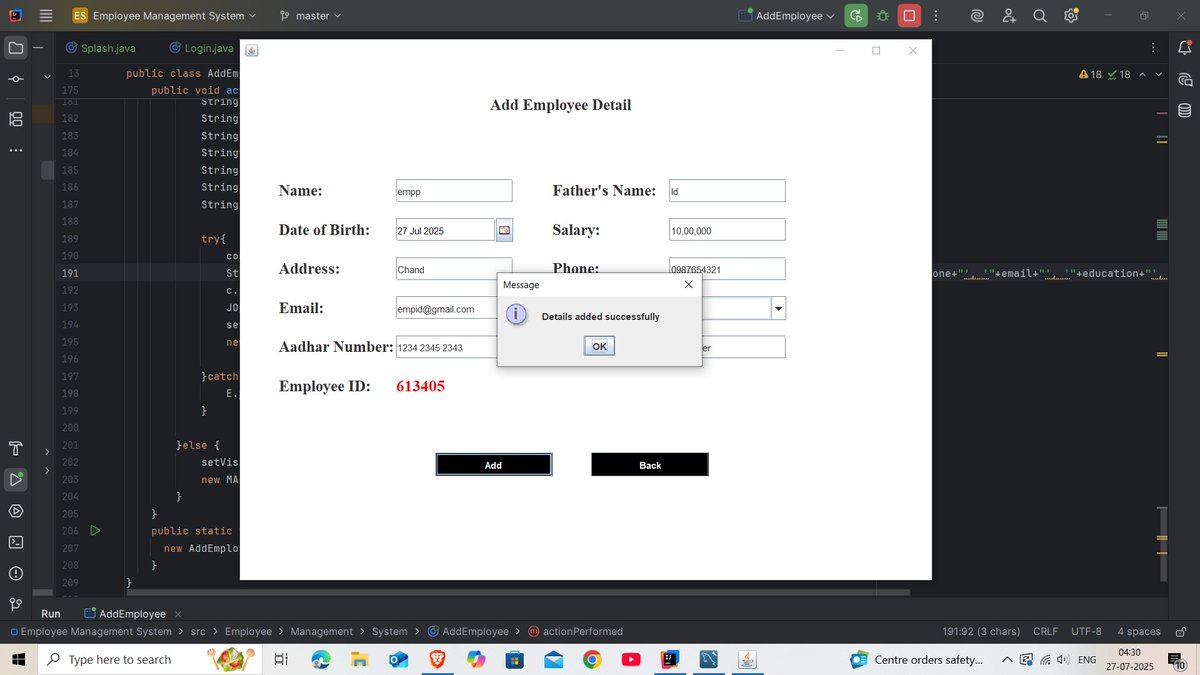The width and height of the screenshot is (1200, 675).
Task: Open Search Everywhere magnifier icon
Action: (x=1040, y=16)
